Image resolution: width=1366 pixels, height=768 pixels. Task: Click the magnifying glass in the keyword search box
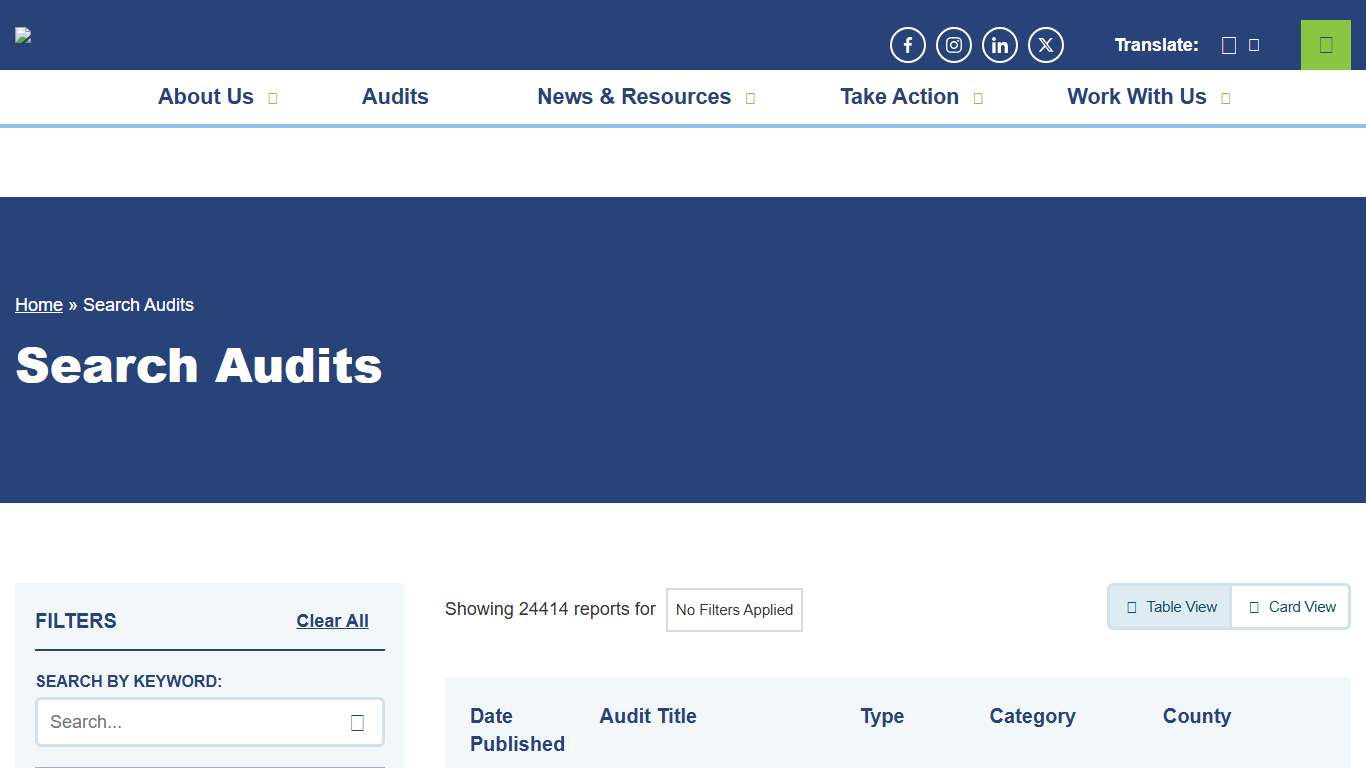click(x=357, y=722)
